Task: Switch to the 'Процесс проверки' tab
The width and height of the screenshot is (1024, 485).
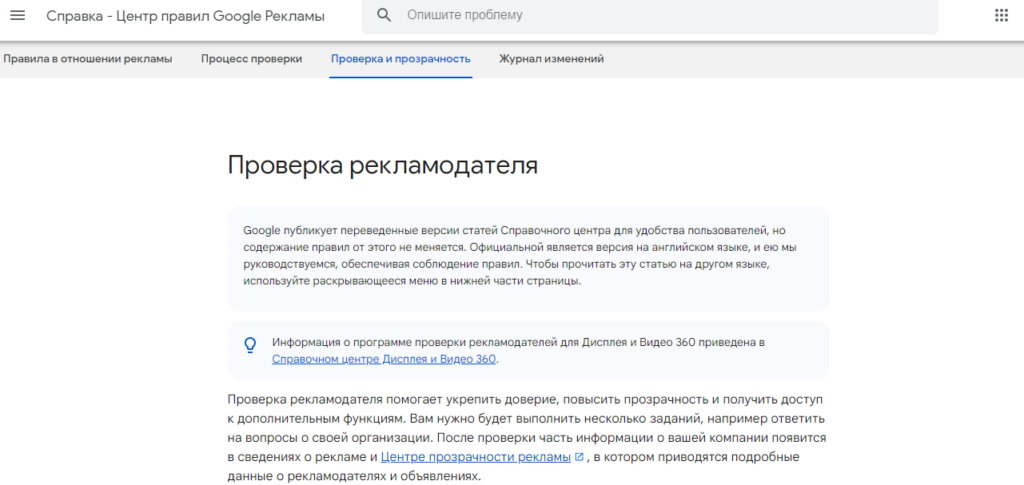Action: point(251,59)
